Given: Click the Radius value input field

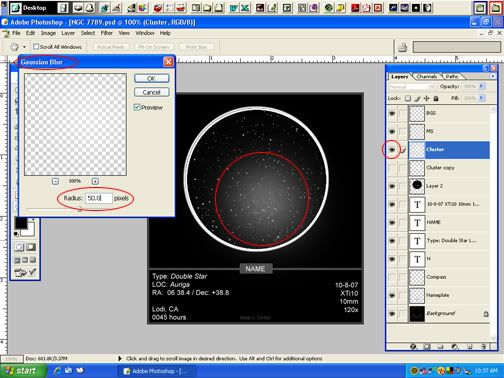Looking at the screenshot, I should pos(99,198).
